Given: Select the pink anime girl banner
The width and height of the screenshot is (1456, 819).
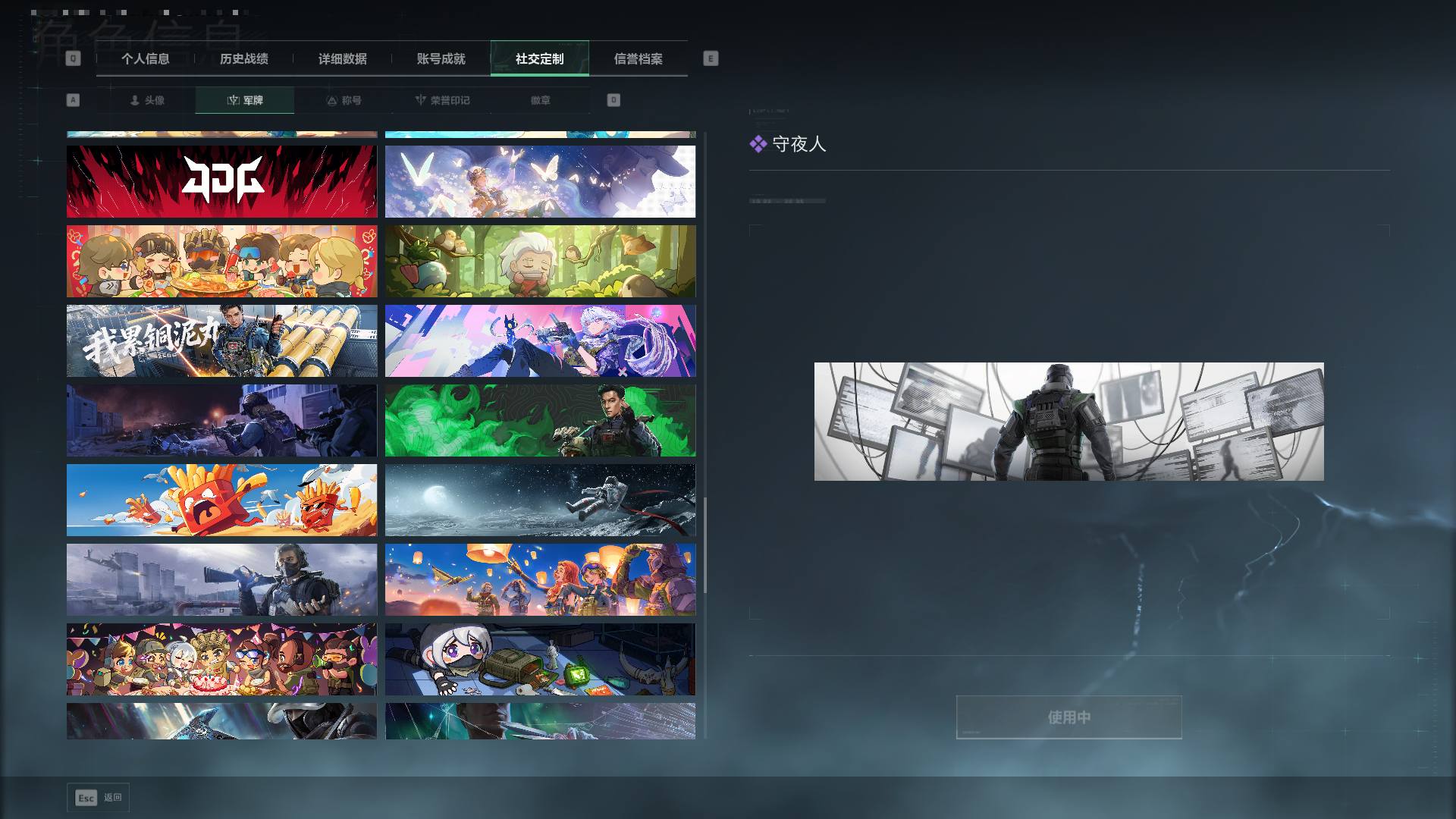Looking at the screenshot, I should click(540, 340).
